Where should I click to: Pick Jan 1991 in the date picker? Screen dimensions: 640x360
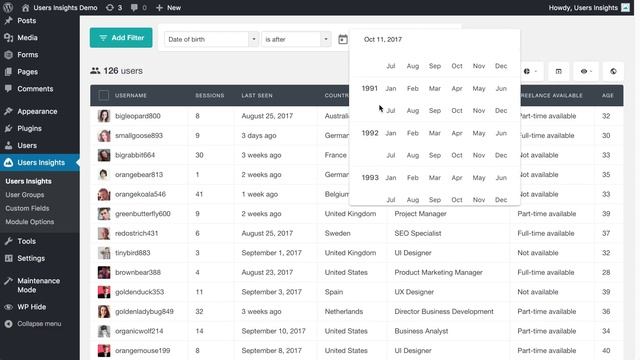[x=391, y=89]
